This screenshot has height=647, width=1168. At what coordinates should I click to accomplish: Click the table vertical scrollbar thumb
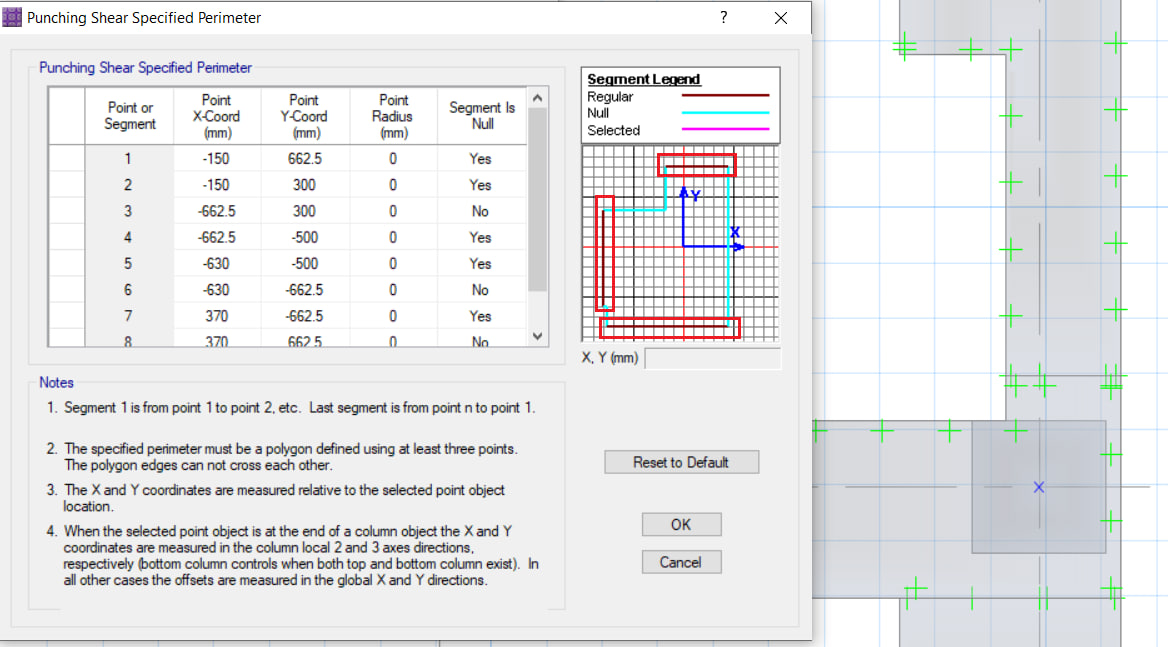(538, 200)
